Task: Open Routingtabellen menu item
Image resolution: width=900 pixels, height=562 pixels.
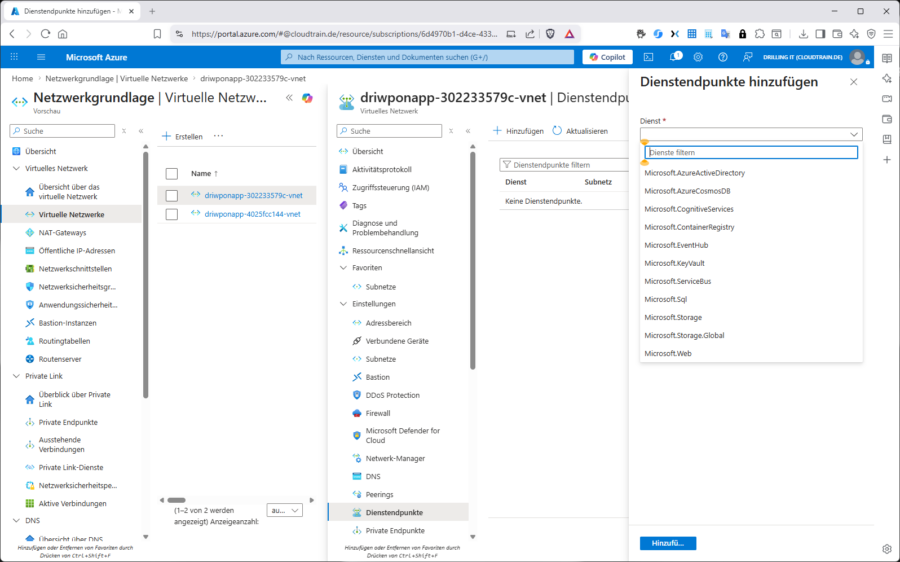Action: pyautogui.click(x=64, y=341)
